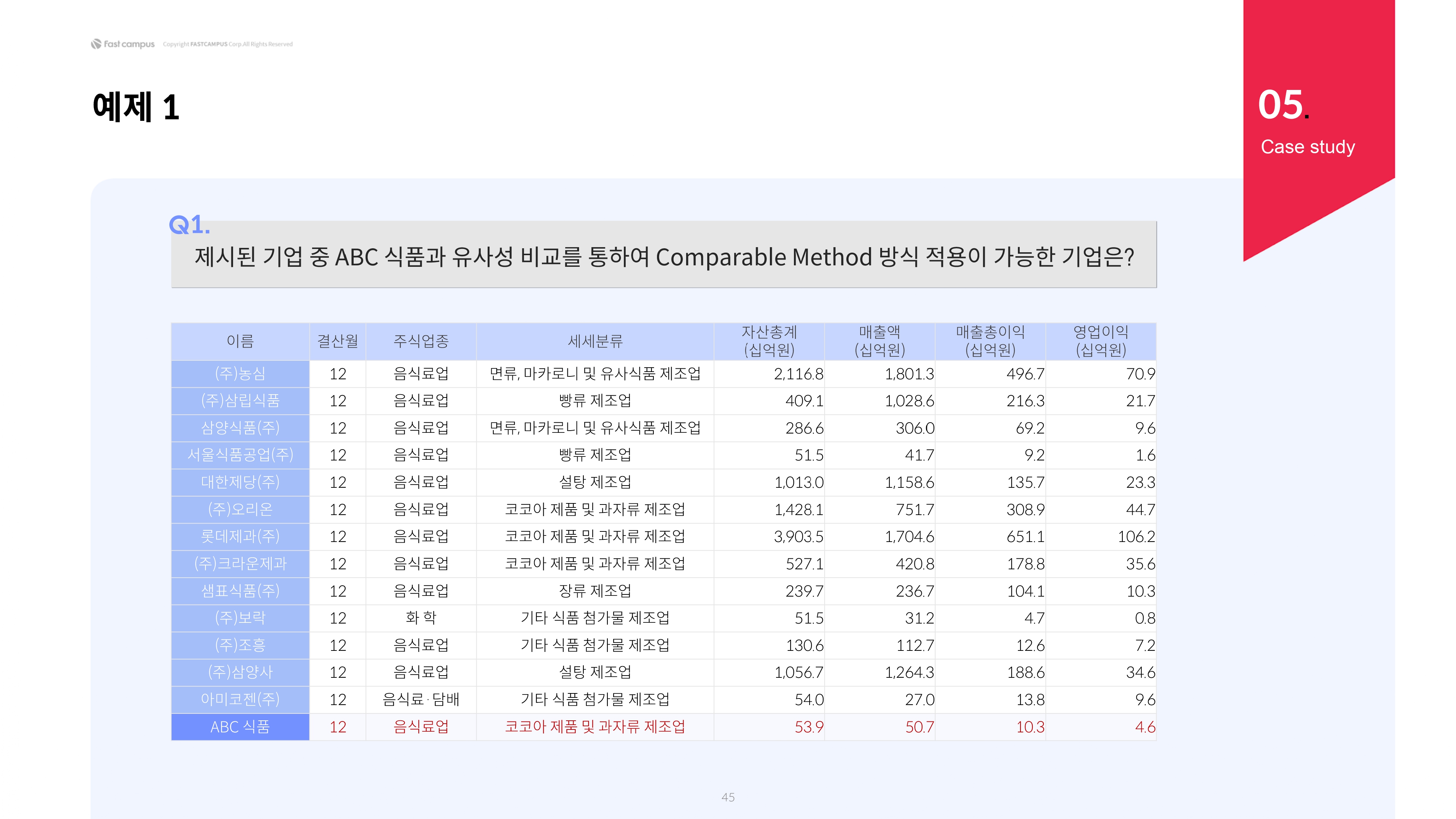This screenshot has height=819, width=1456.
Task: Click the copyright FASTCAMPUS text
Action: [228, 44]
